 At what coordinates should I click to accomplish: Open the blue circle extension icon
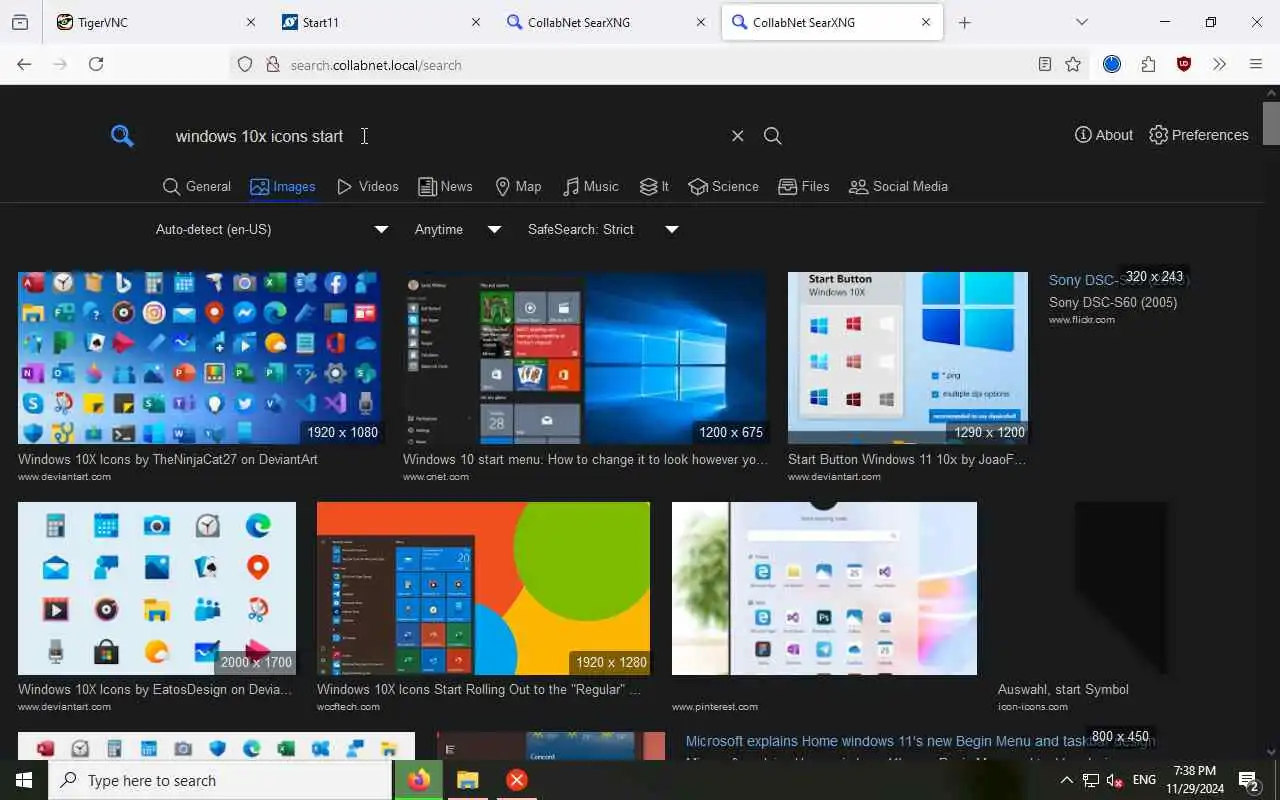pos(1112,64)
